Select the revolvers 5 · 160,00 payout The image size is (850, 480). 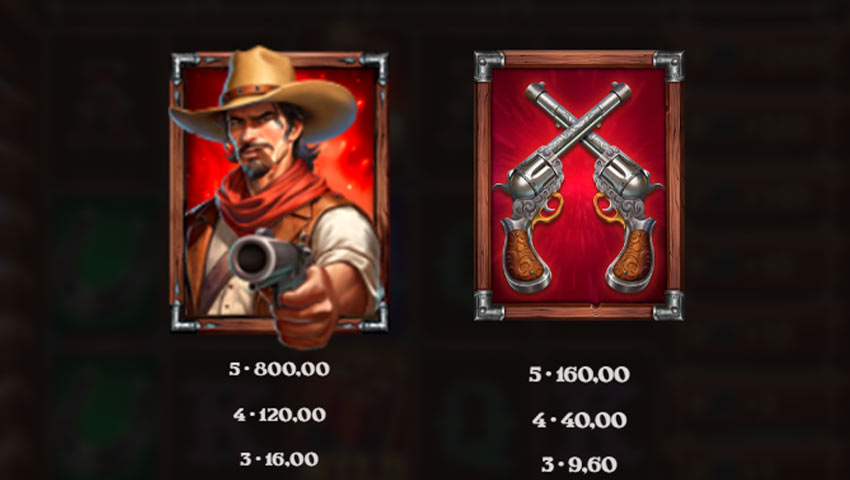579,374
